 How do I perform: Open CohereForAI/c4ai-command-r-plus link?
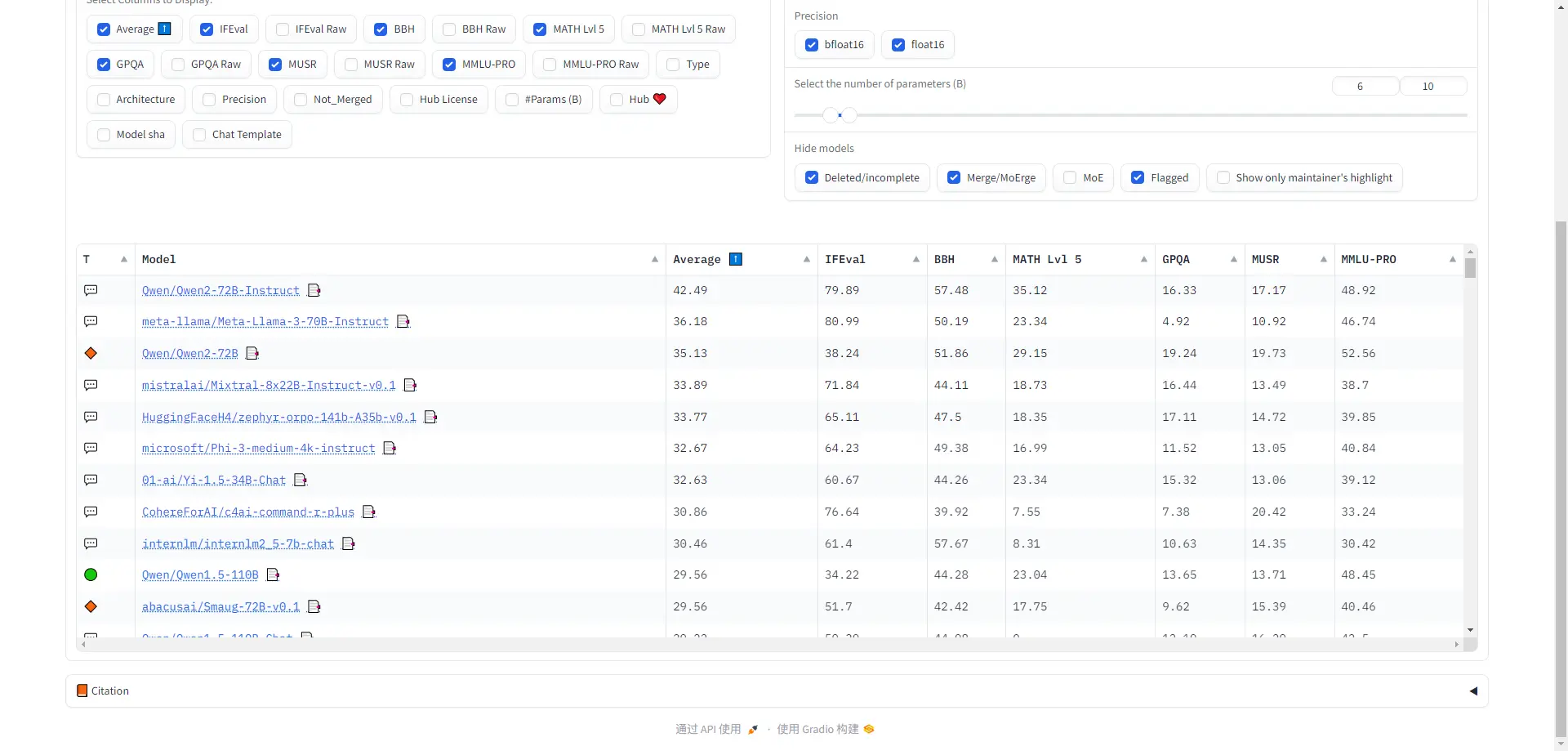248,512
